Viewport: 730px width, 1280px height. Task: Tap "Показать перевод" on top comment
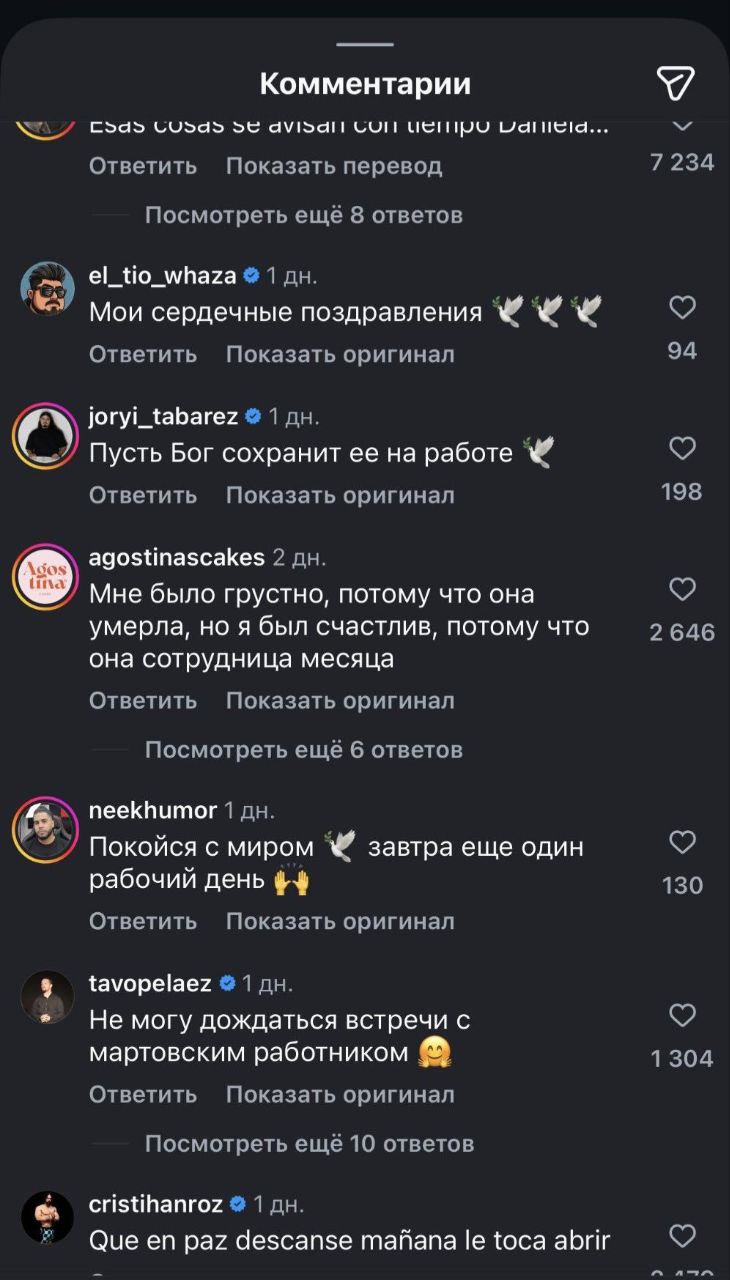point(334,166)
